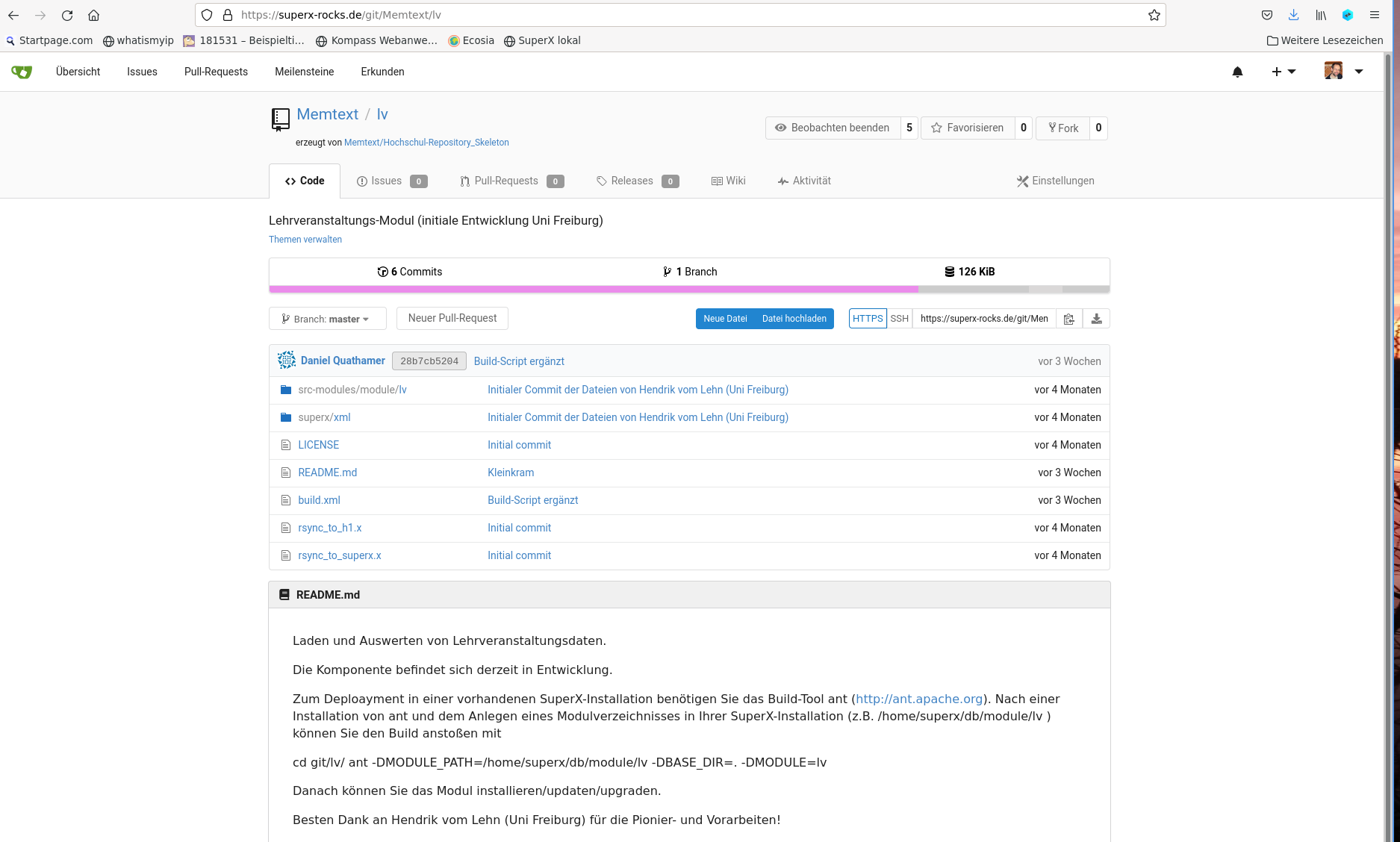This screenshot has width=1400, height=842.
Task: Click the Themen verwalten link
Action: coord(305,240)
